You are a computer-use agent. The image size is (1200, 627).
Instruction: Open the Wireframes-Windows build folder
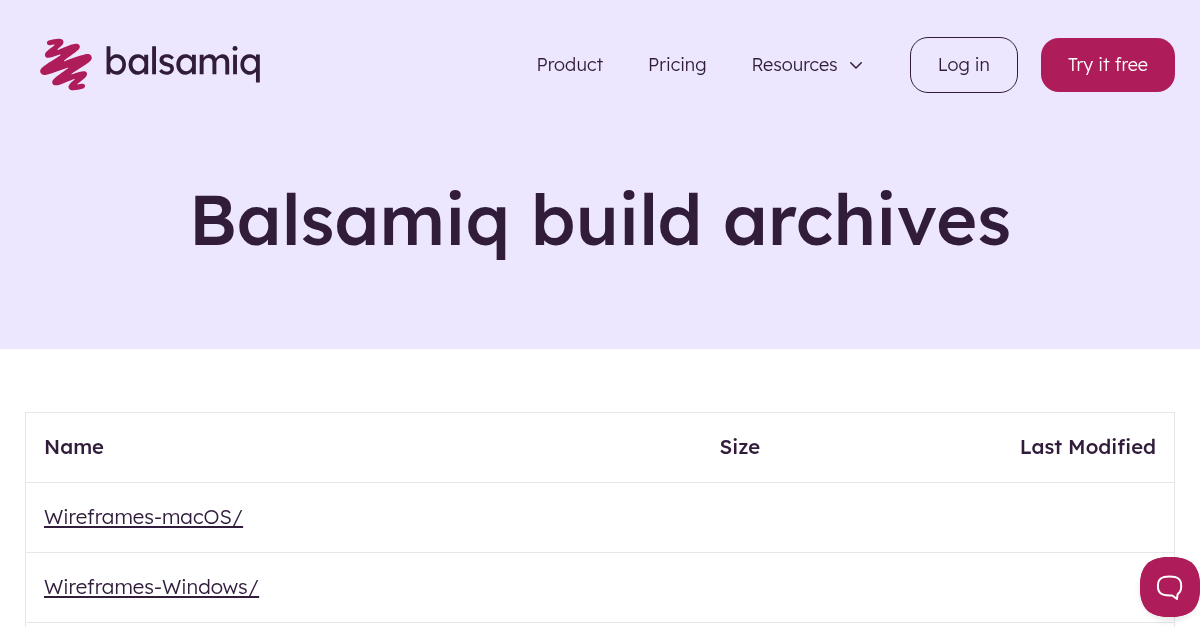point(151,587)
